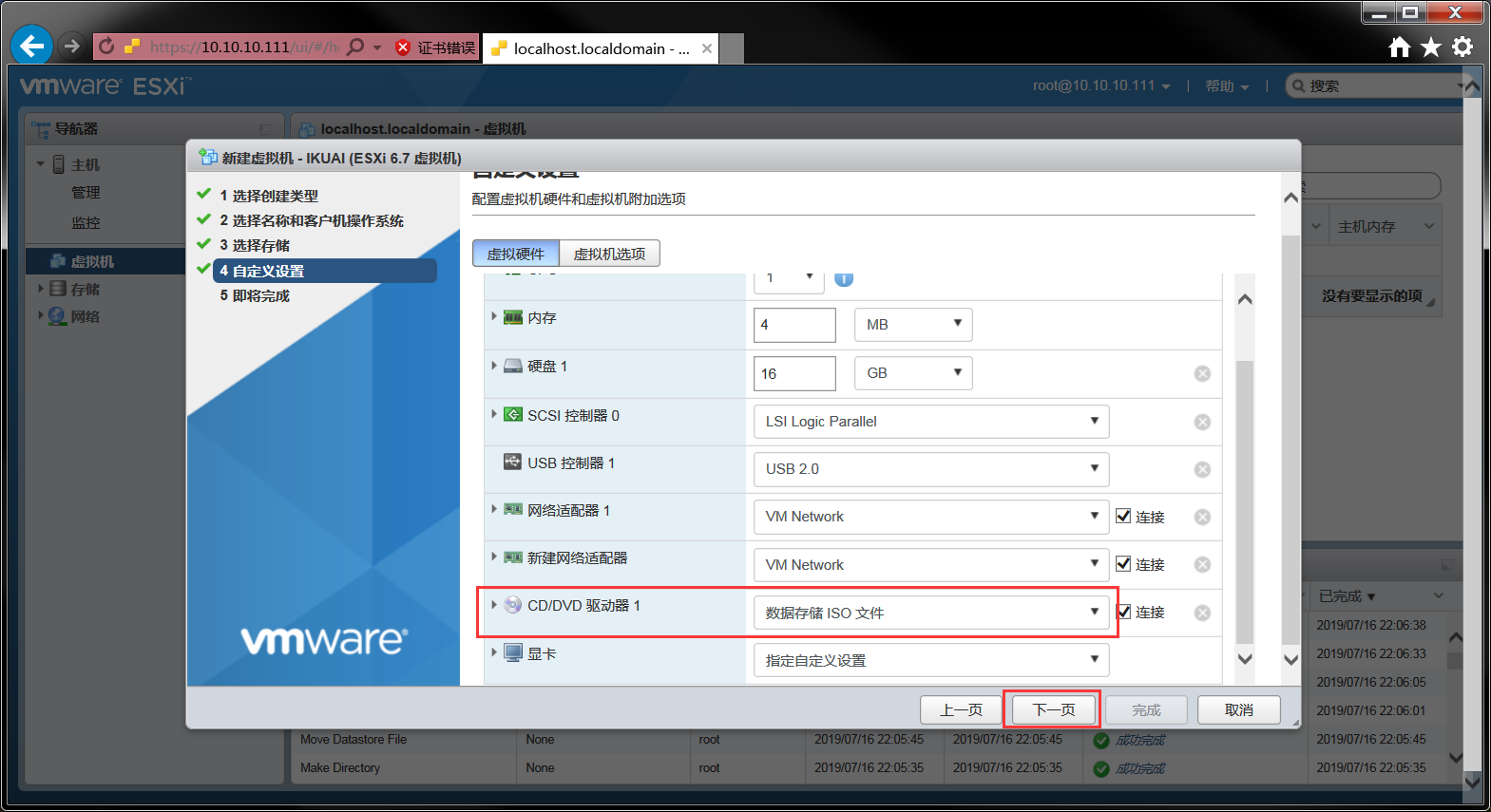Click the USB 控制器 1 icon
The height and width of the screenshot is (812, 1491).
point(513,462)
